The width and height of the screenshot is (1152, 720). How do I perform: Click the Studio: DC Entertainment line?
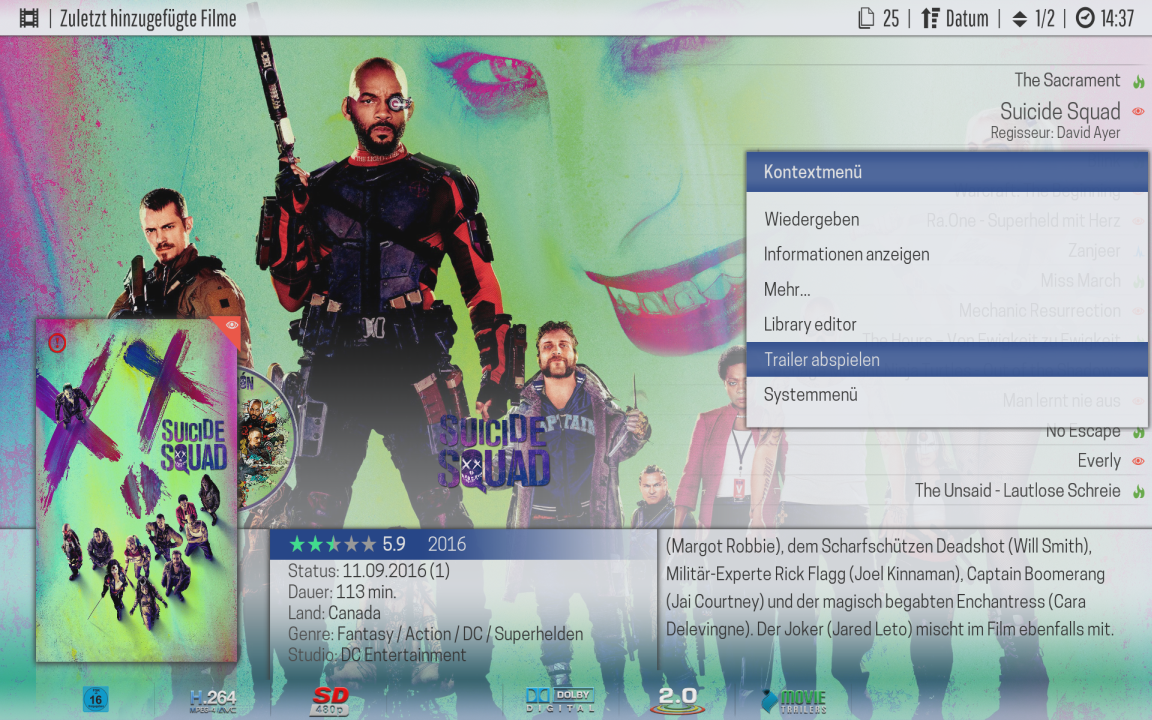[376, 655]
